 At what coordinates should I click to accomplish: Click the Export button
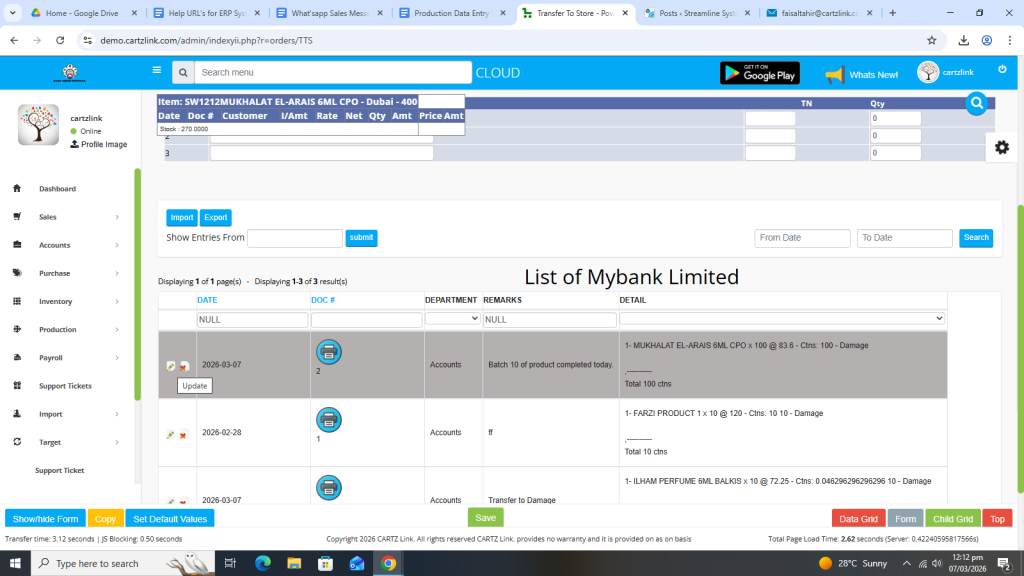pos(215,218)
